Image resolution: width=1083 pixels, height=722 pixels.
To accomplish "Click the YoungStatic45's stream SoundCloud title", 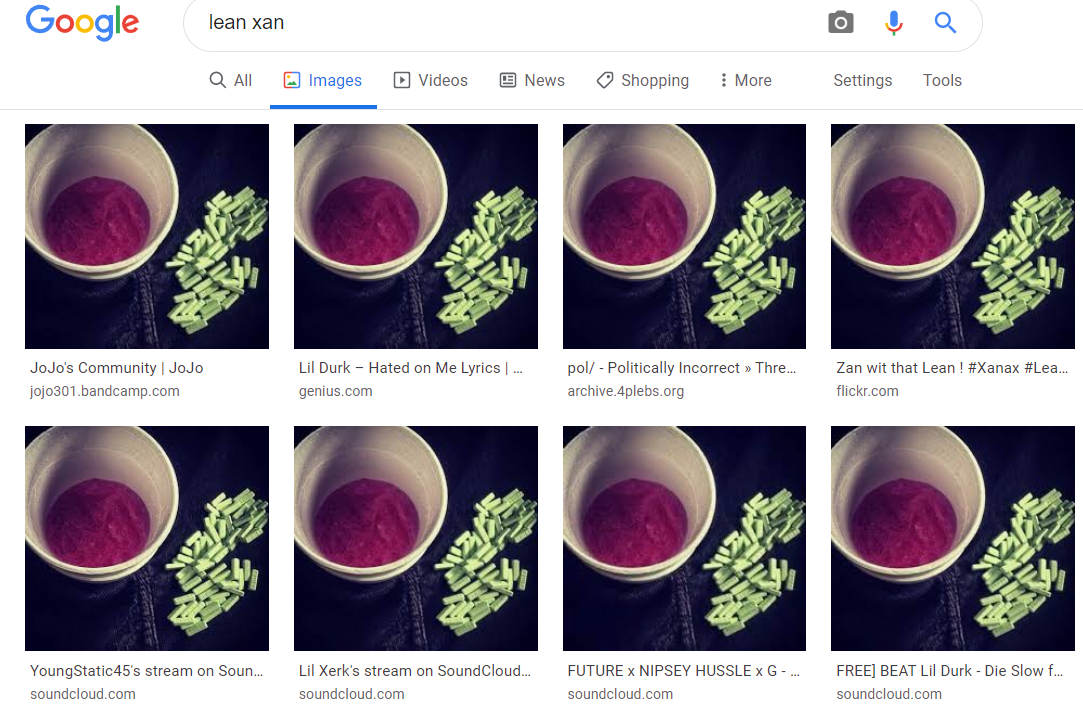I will (x=147, y=671).
